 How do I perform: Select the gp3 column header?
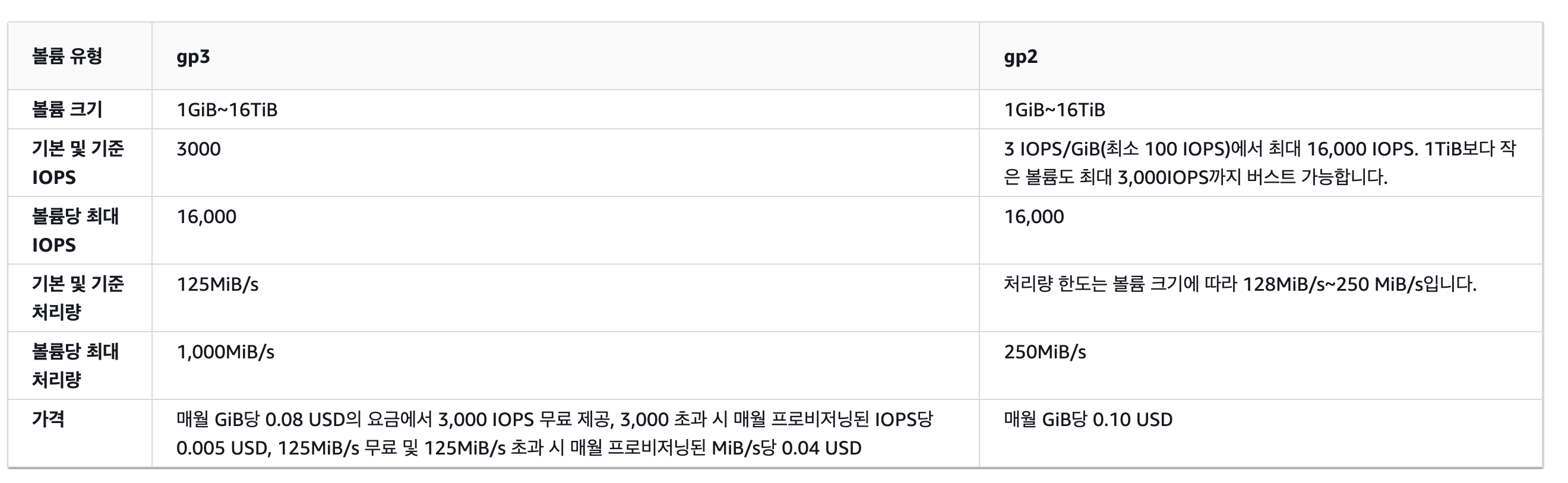(x=193, y=56)
